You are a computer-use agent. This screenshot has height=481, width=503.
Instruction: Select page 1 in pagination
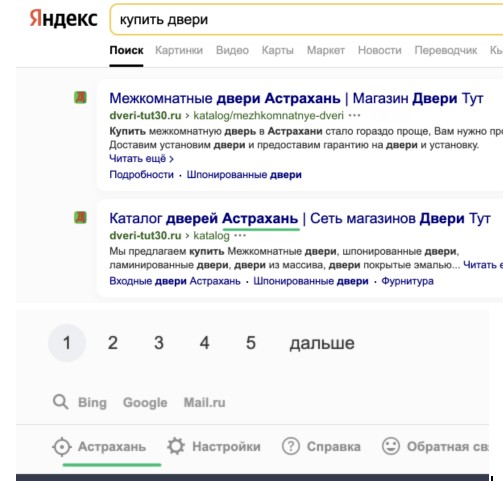[67, 343]
